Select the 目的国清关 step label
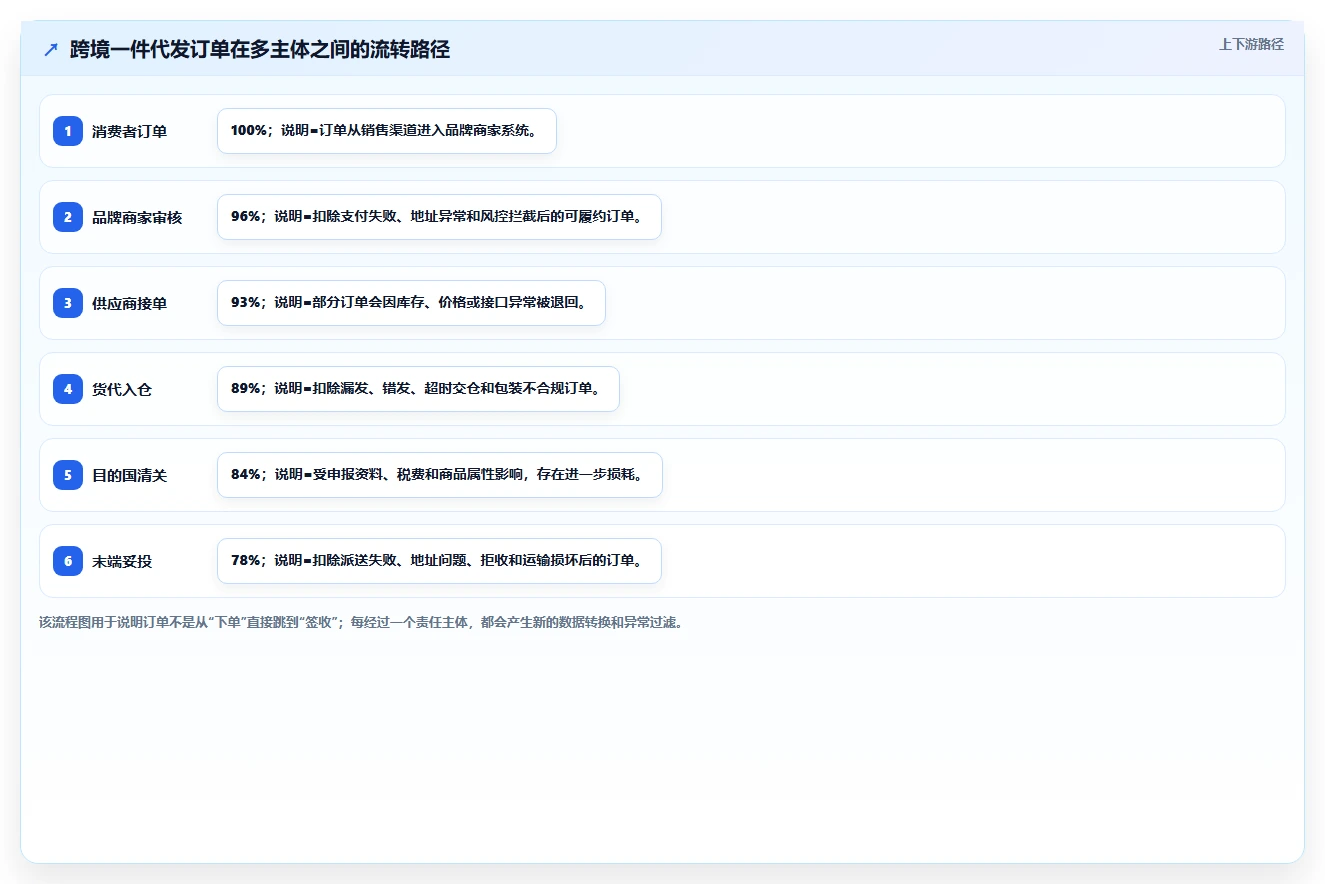 coord(129,475)
